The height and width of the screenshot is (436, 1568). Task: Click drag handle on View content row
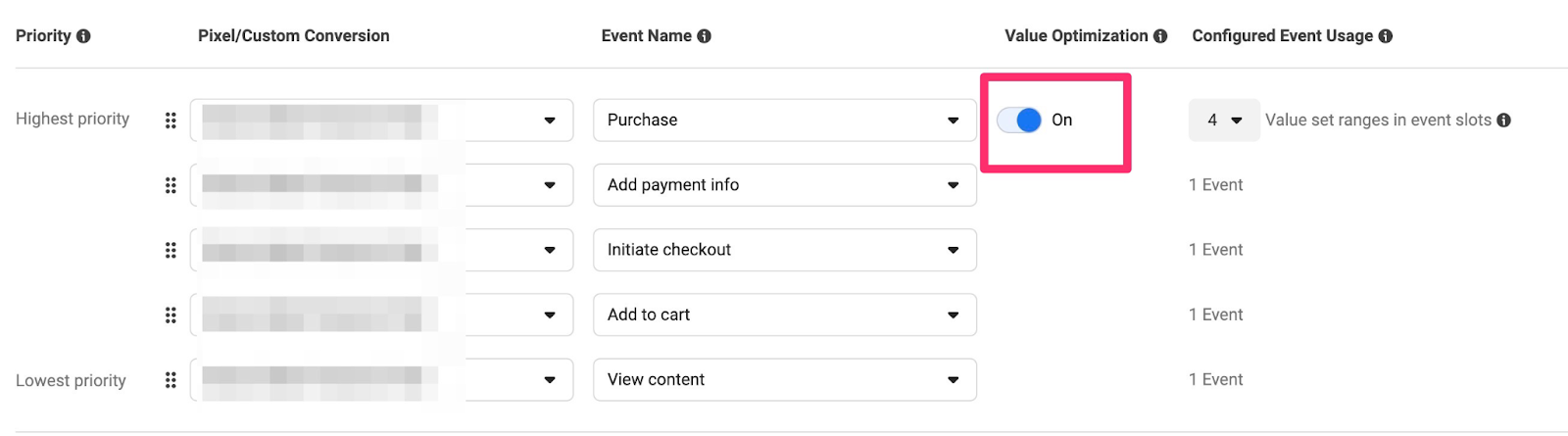171,380
